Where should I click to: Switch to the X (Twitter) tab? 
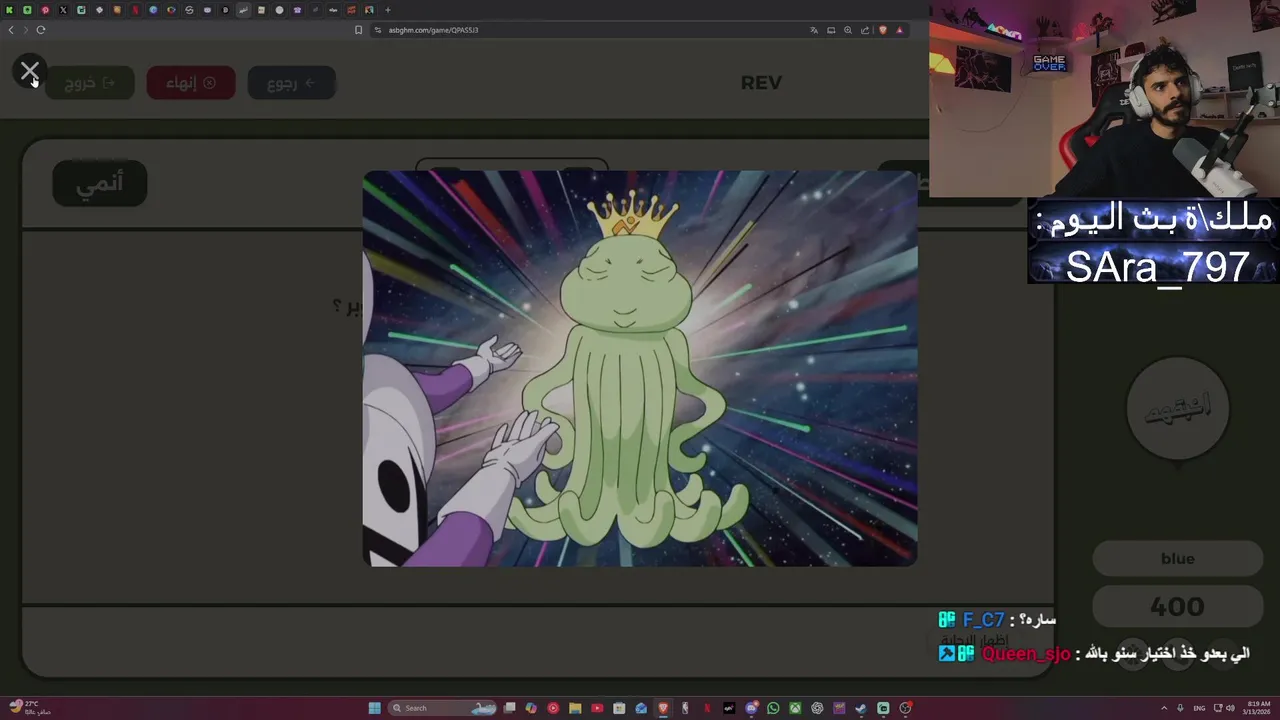click(x=63, y=10)
